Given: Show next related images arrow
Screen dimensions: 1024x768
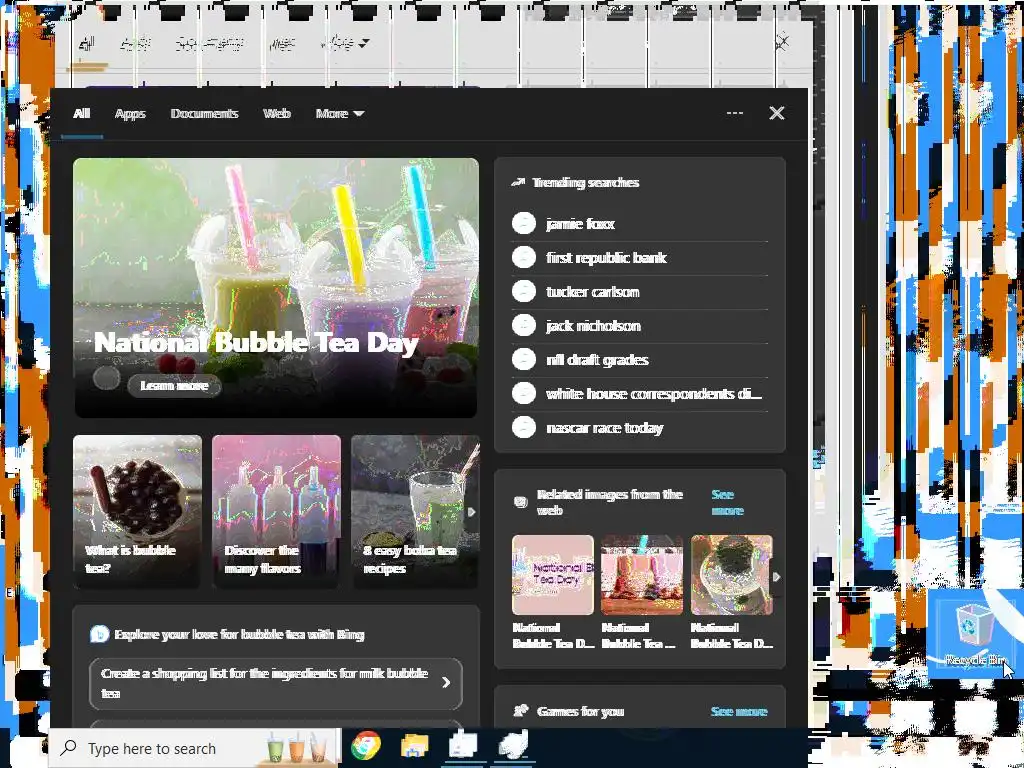Looking at the screenshot, I should pyautogui.click(x=776, y=577).
